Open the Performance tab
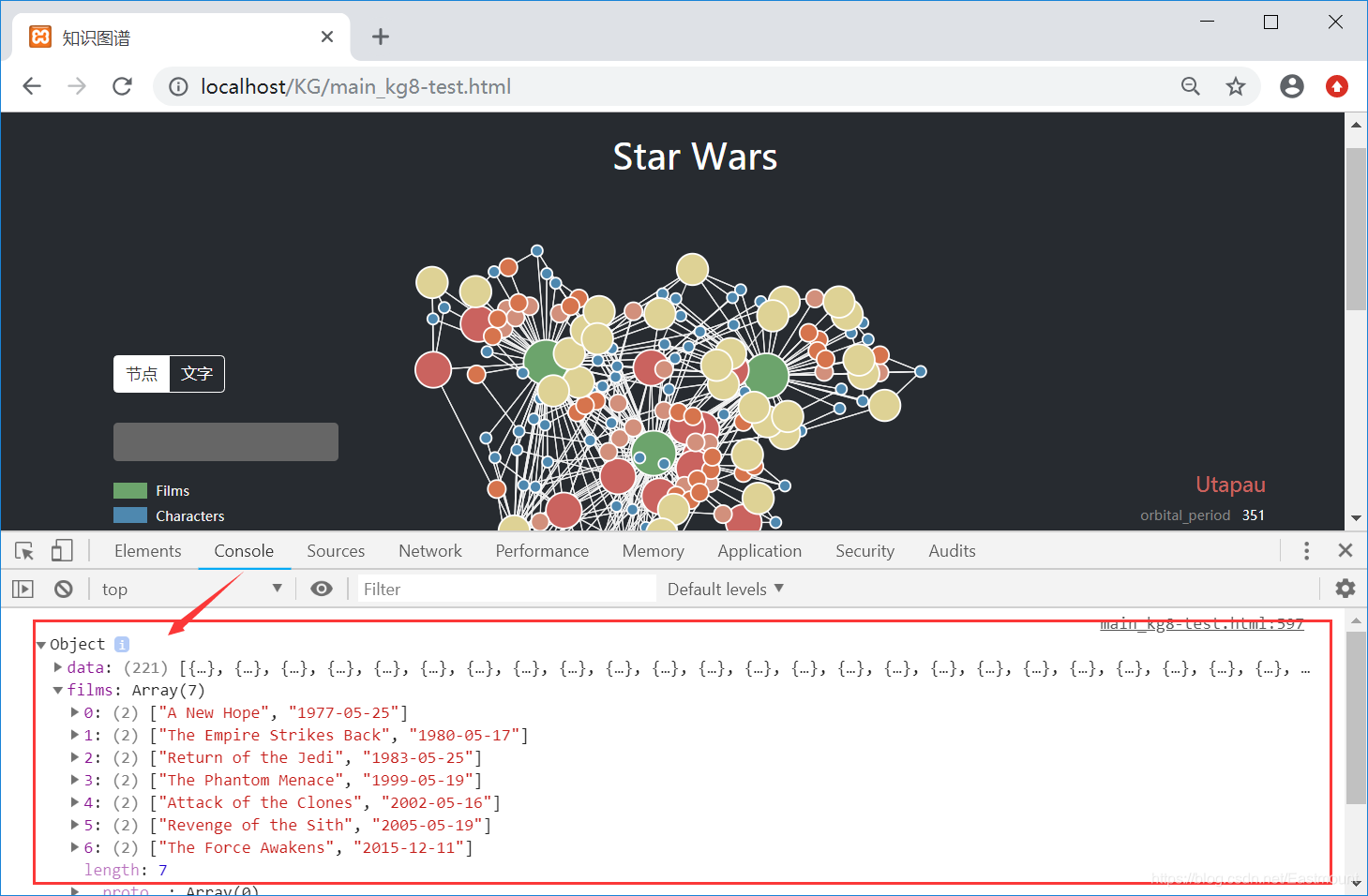Viewport: 1368px width, 896px height. (x=542, y=551)
